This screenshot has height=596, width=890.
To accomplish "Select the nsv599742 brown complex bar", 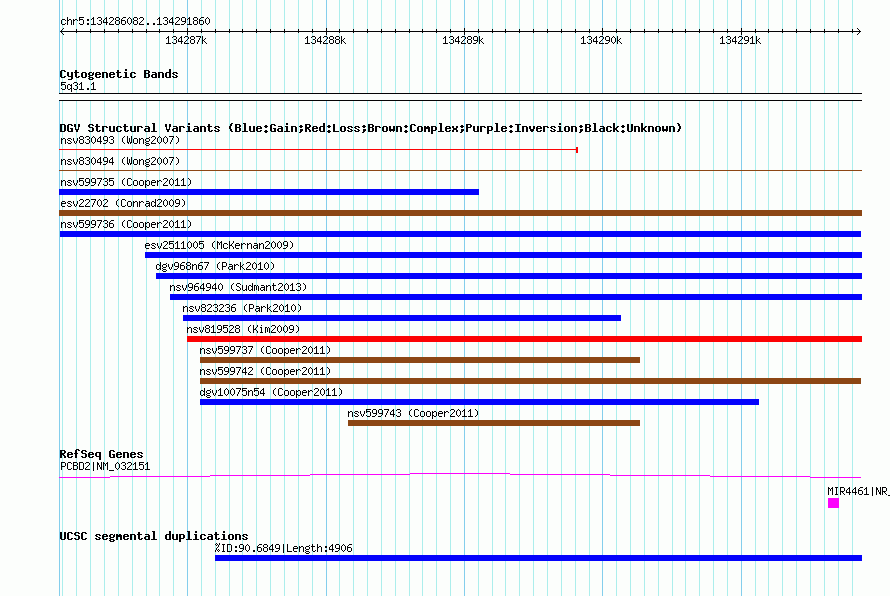I will coord(531,381).
